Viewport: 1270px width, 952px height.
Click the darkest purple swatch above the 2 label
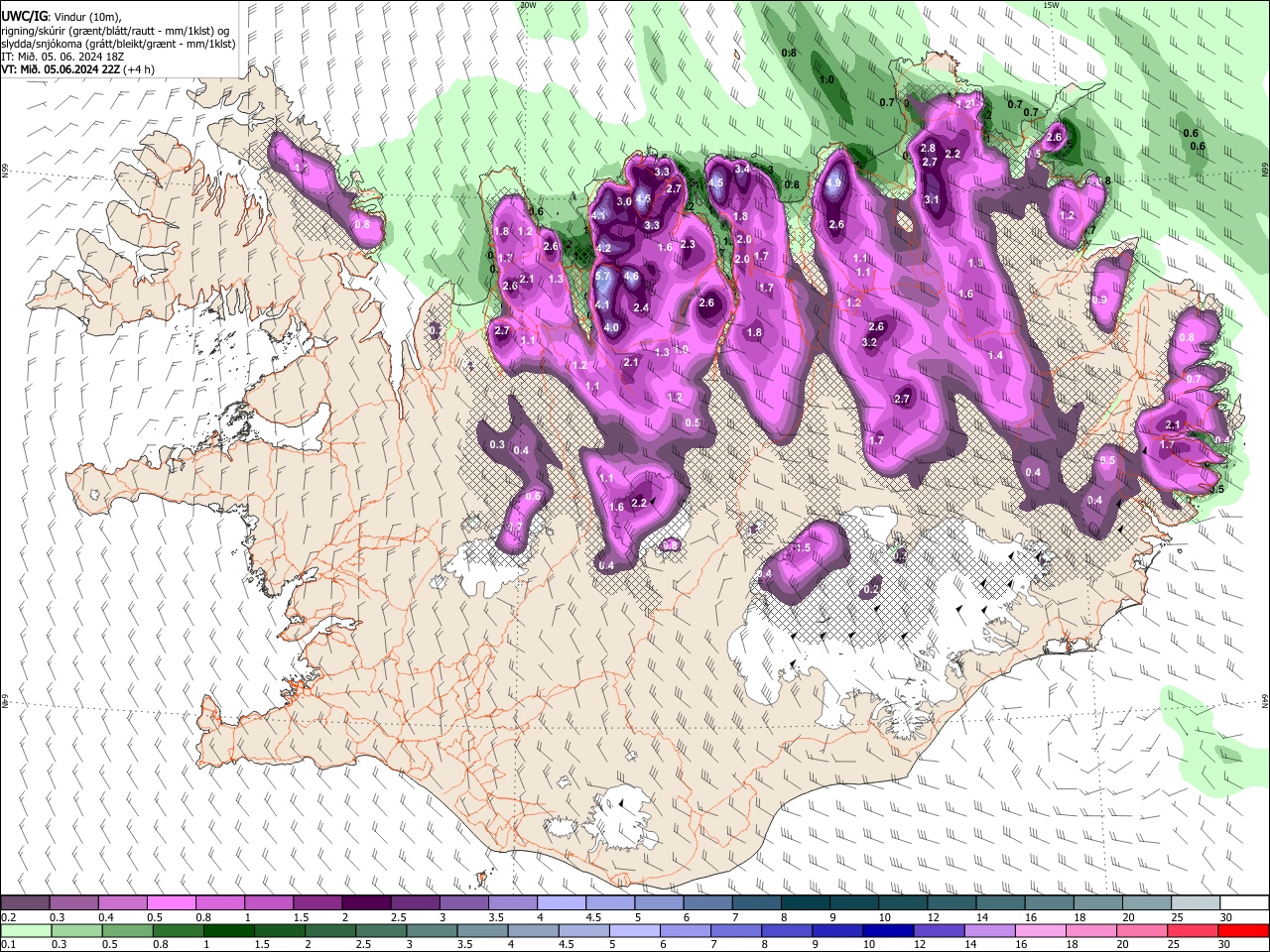[366, 903]
